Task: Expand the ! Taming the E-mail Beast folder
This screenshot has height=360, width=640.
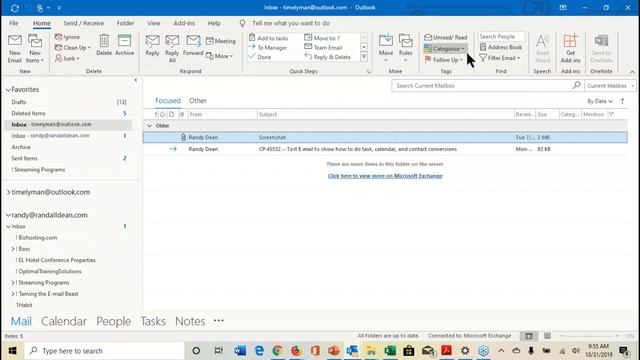Action: tap(13, 294)
